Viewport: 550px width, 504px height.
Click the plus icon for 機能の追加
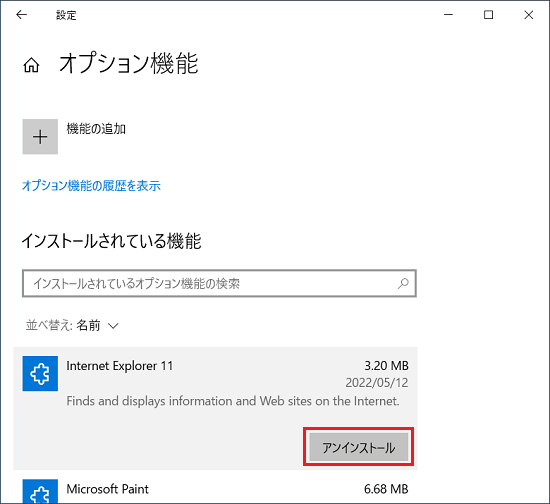40,136
